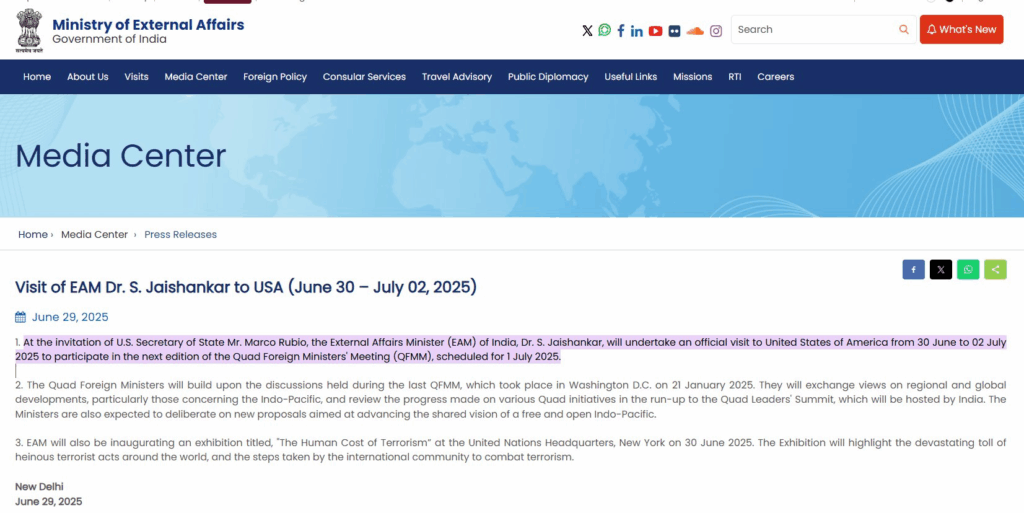Open the YouTube icon in the header
Image resolution: width=1024 pixels, height=513 pixels.
pos(655,30)
